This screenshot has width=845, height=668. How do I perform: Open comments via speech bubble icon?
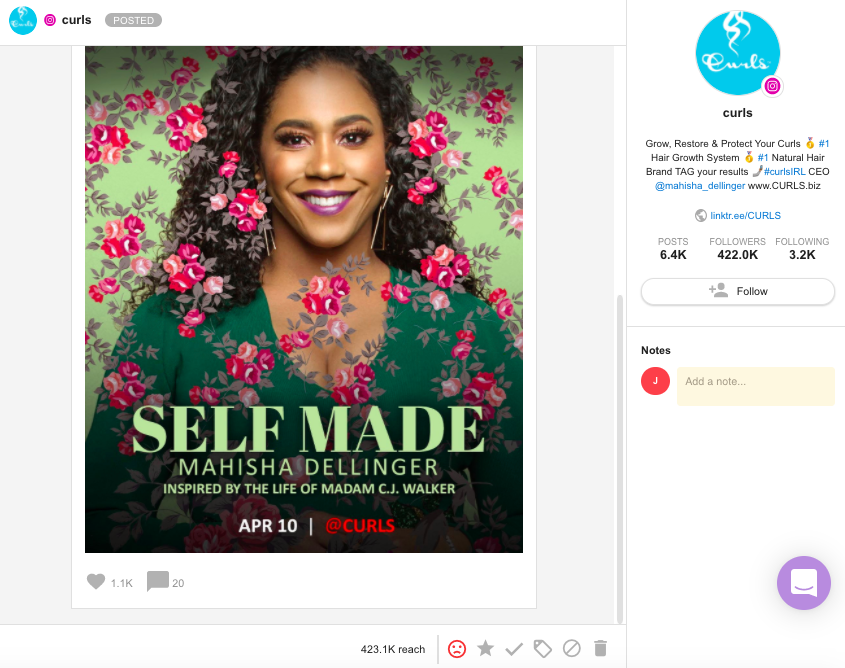point(158,582)
